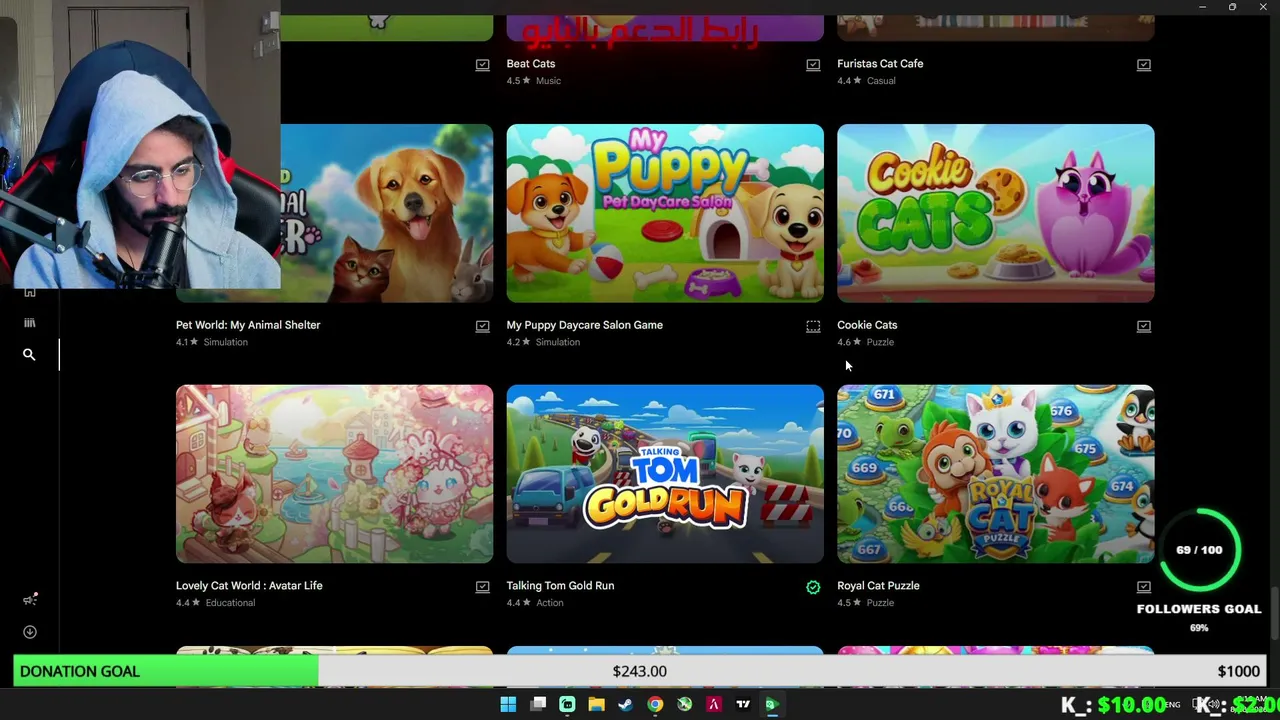Open the My Puppy Pet DayCare Salon thumbnail

click(x=665, y=213)
